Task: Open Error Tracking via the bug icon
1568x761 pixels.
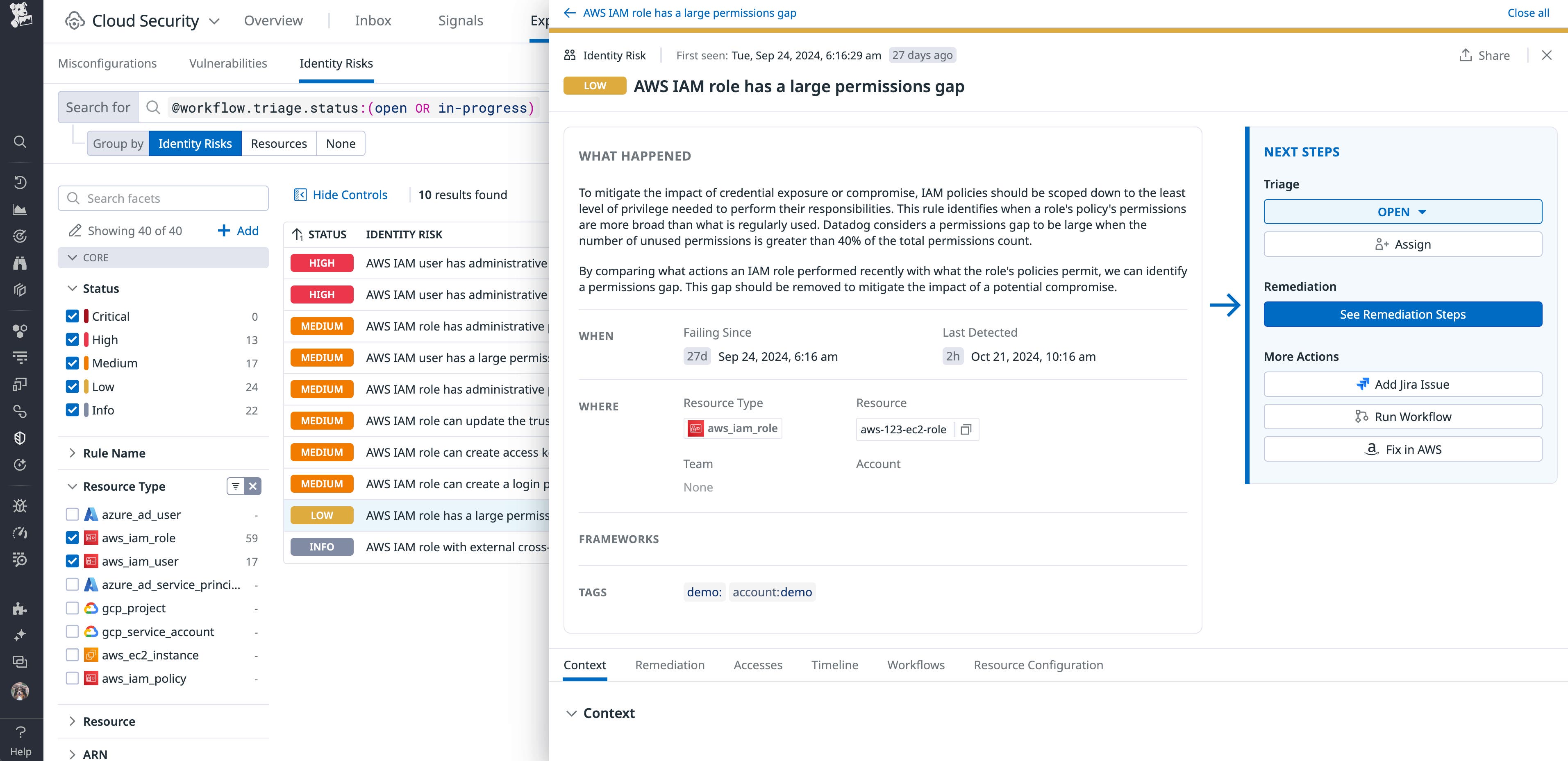Action: (x=20, y=505)
